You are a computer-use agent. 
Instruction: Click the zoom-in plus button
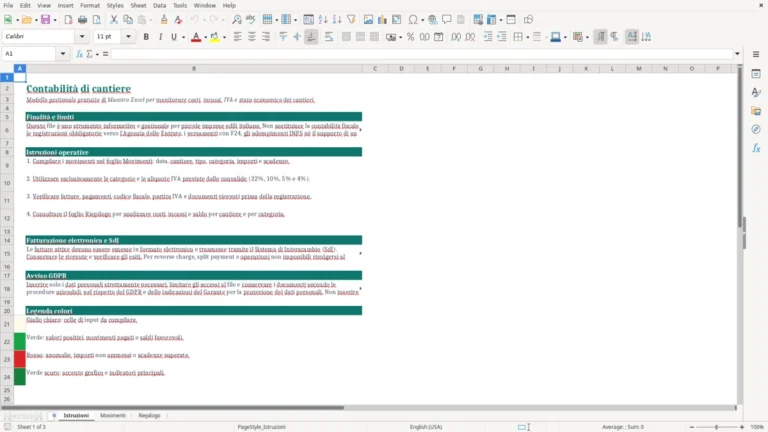(x=742, y=427)
